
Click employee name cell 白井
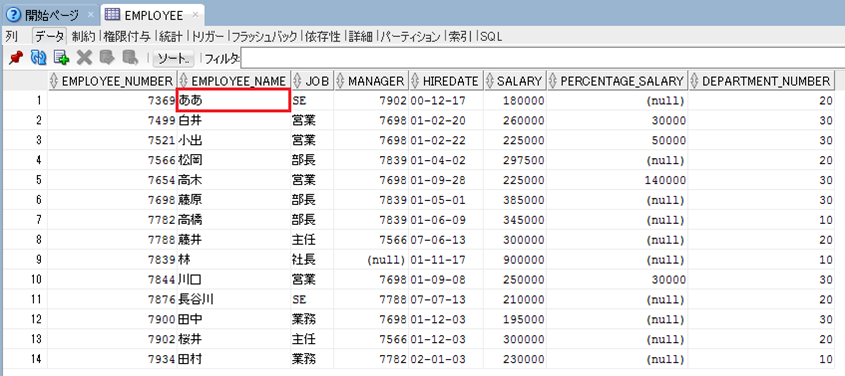click(234, 121)
